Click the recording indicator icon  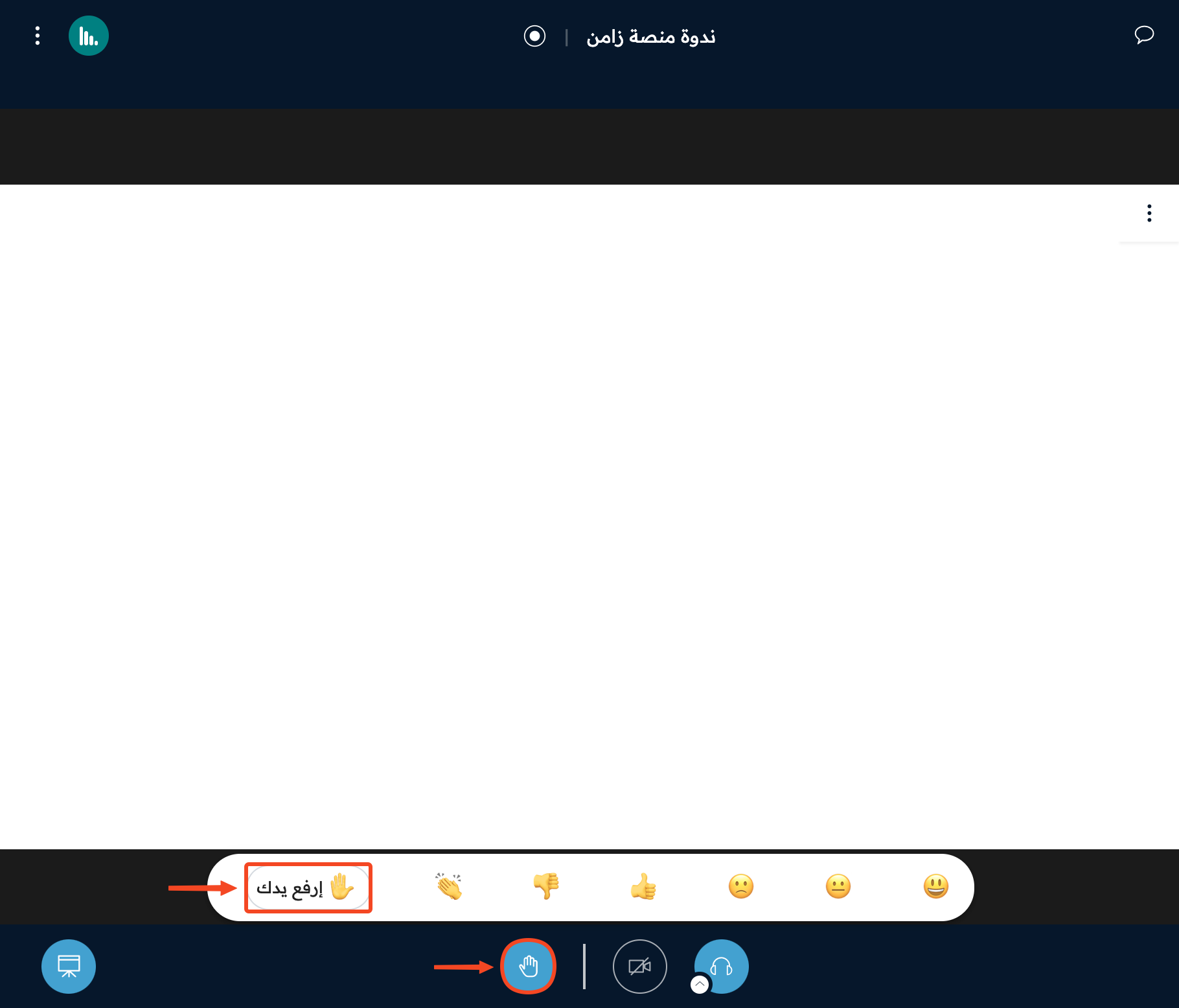click(x=534, y=36)
